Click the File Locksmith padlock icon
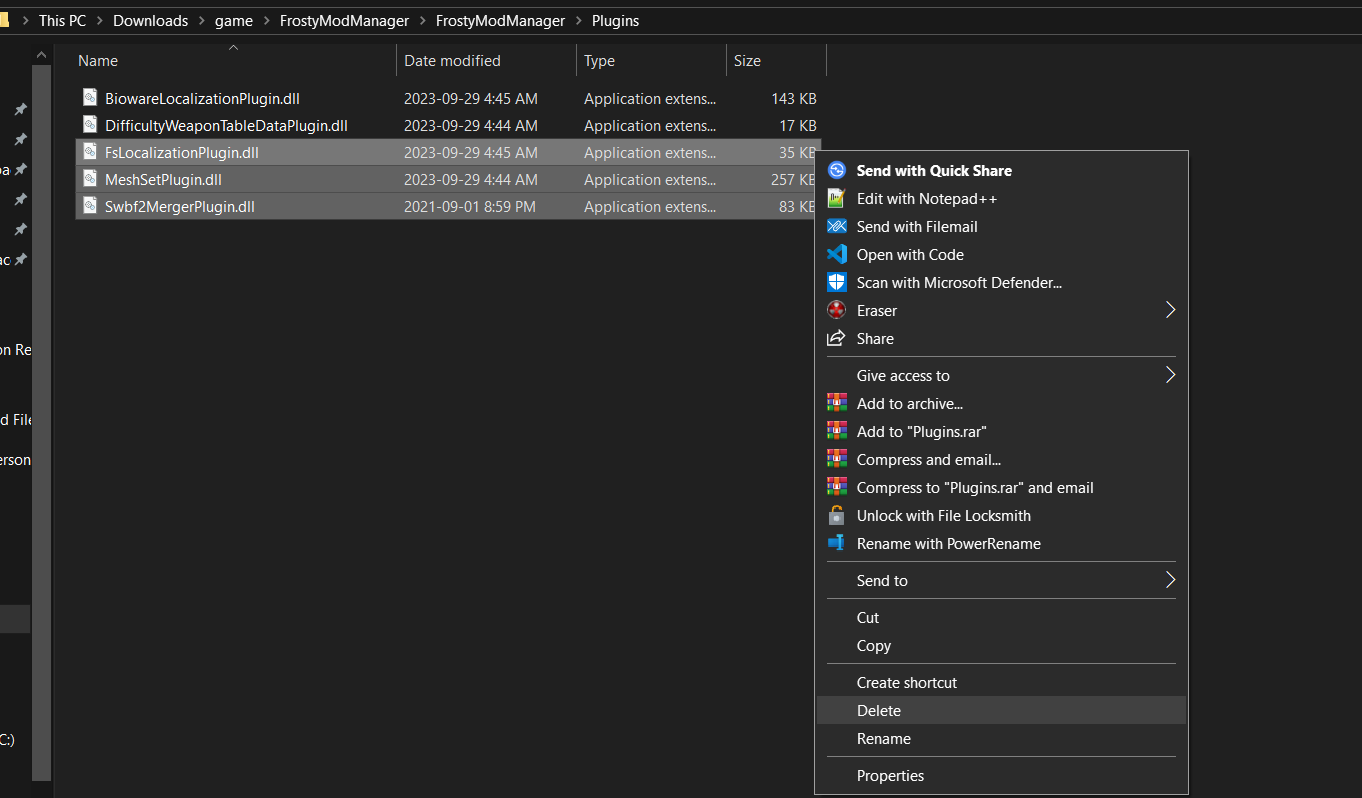 pos(837,515)
